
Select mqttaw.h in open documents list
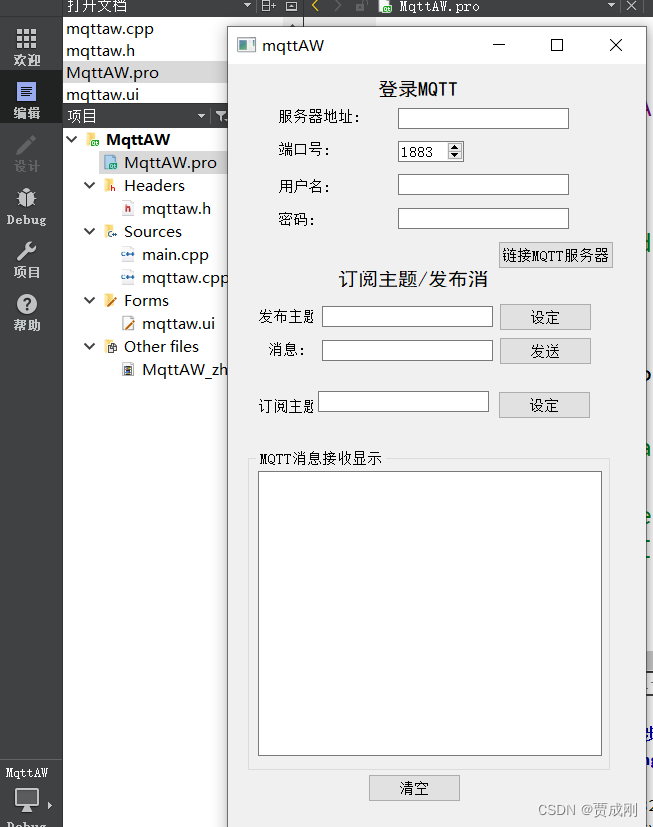click(101, 51)
